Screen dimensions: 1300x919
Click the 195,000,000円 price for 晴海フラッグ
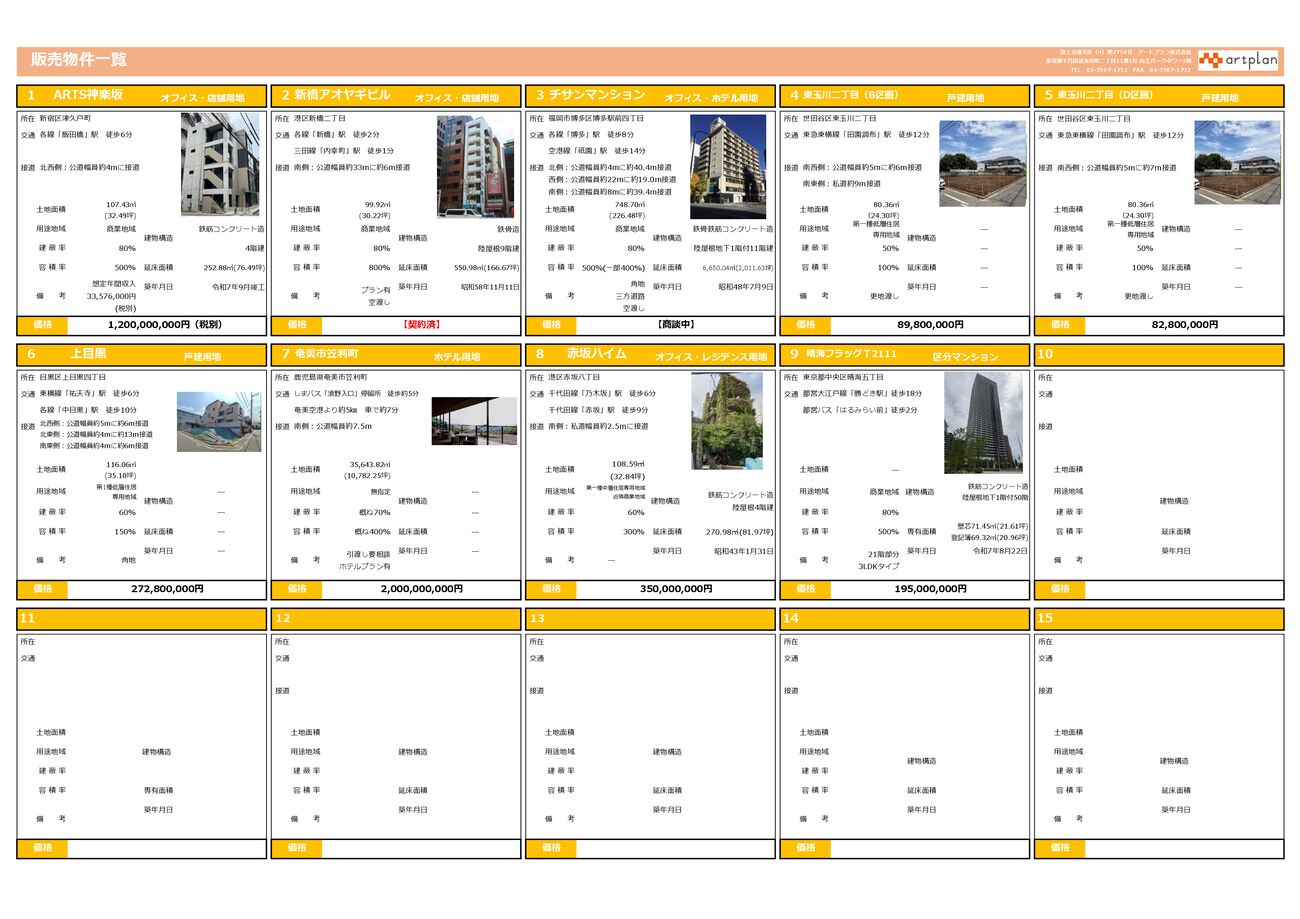coord(930,589)
